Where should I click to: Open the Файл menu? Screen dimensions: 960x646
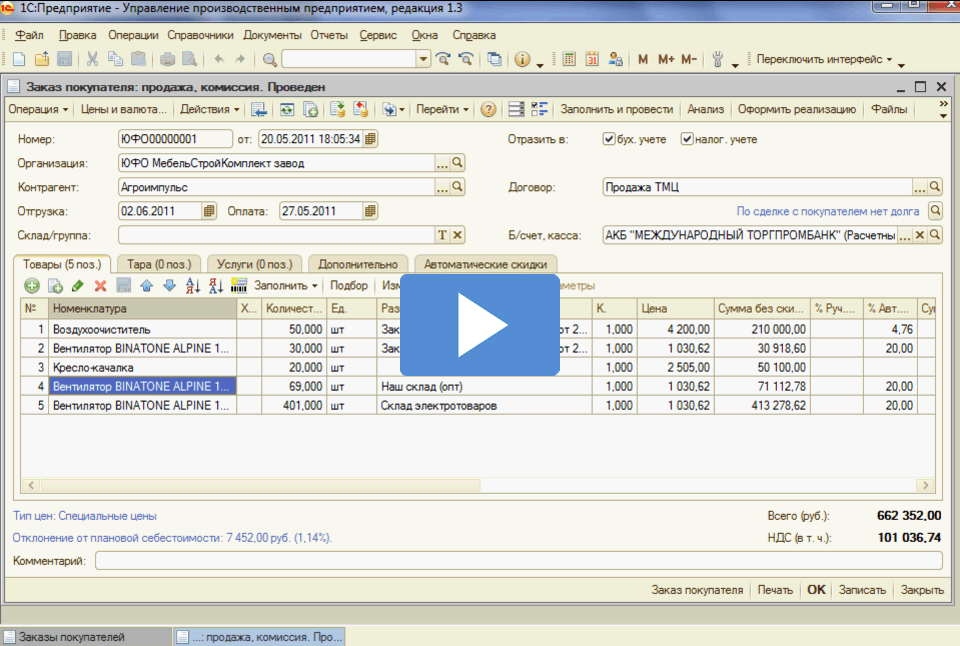pos(29,35)
